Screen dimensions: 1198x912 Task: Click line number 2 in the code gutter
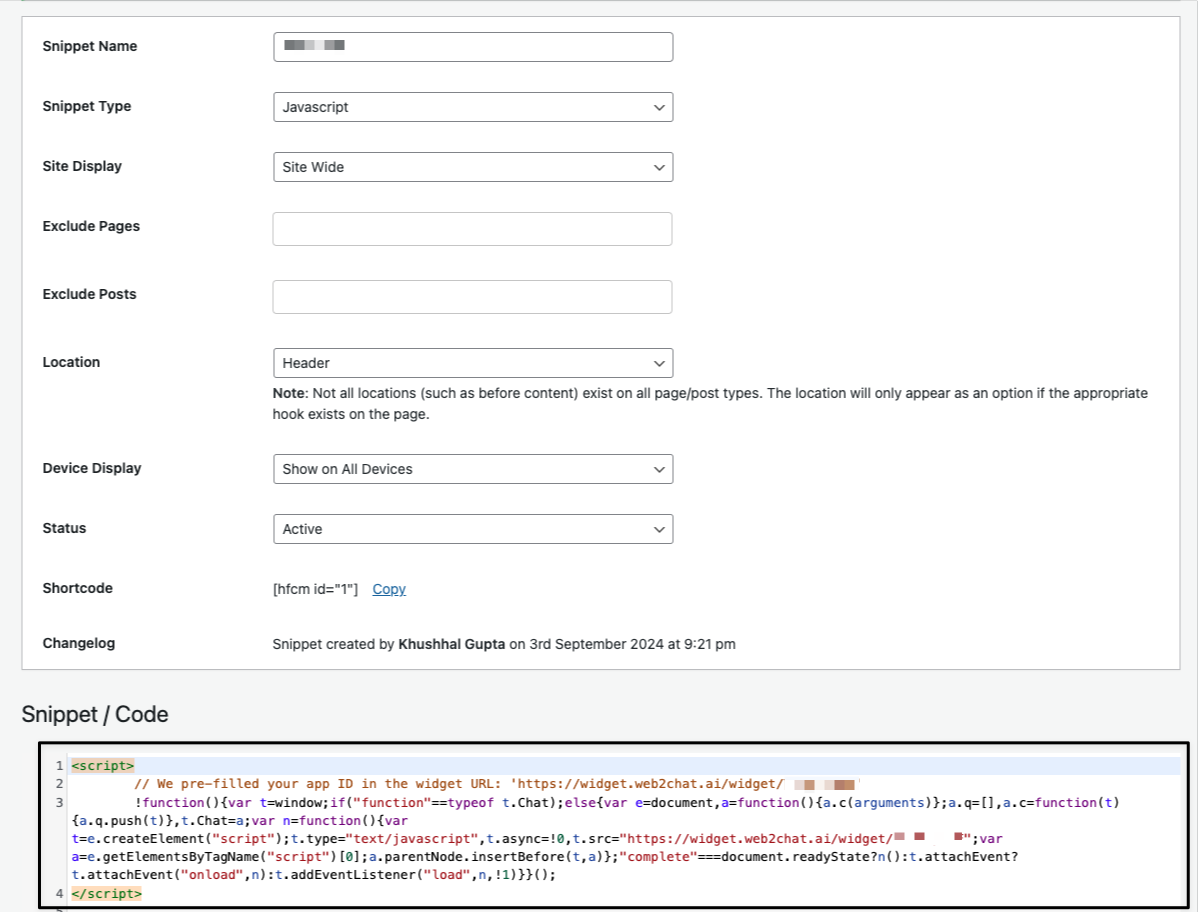click(x=60, y=784)
